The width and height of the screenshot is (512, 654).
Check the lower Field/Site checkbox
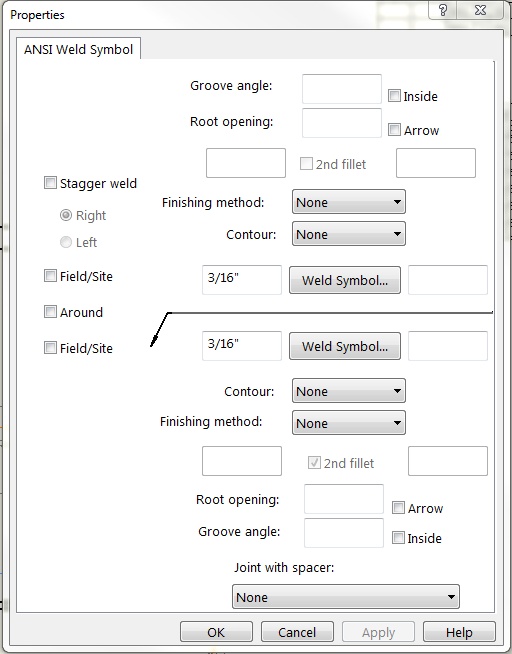pos(50,347)
